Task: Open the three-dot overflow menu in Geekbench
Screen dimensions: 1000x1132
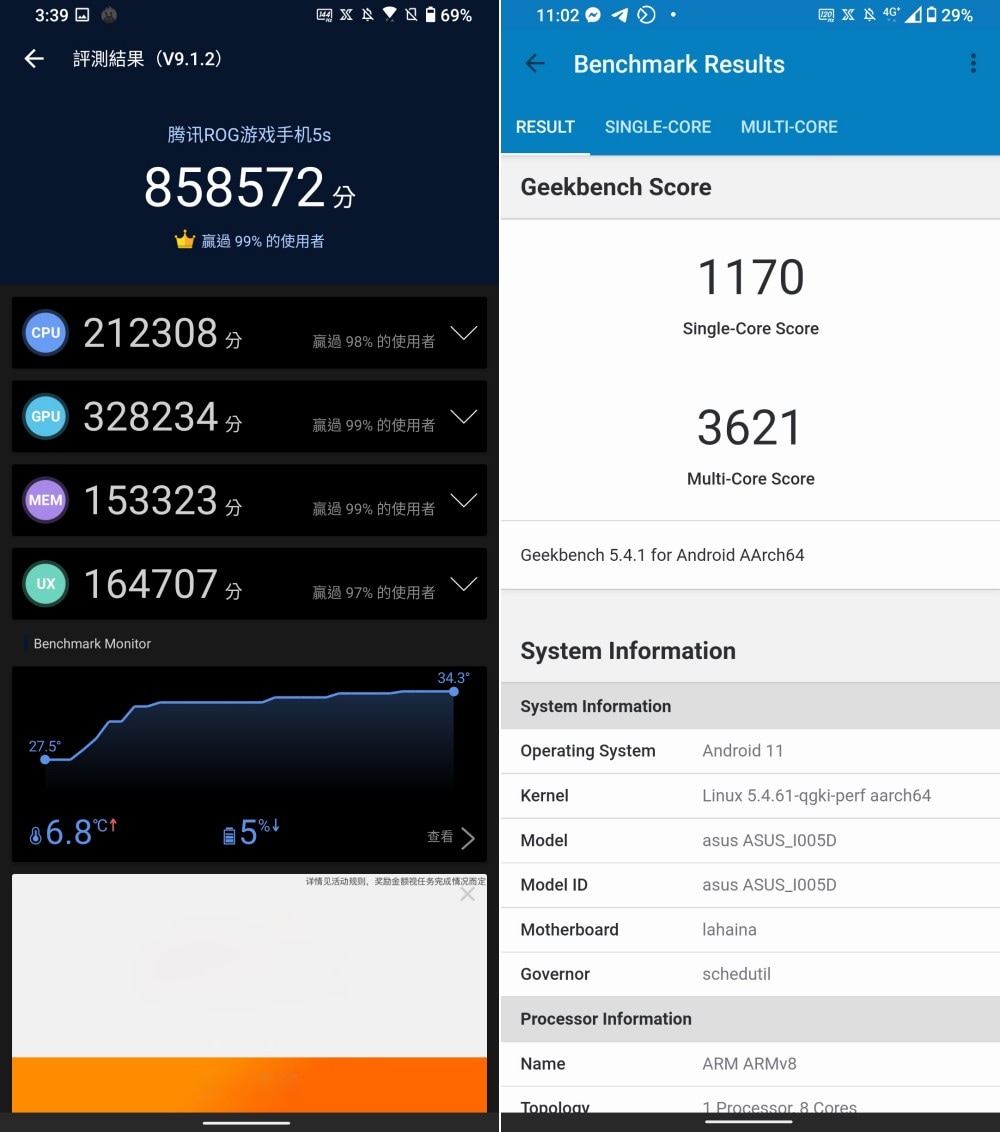Action: coord(973,64)
